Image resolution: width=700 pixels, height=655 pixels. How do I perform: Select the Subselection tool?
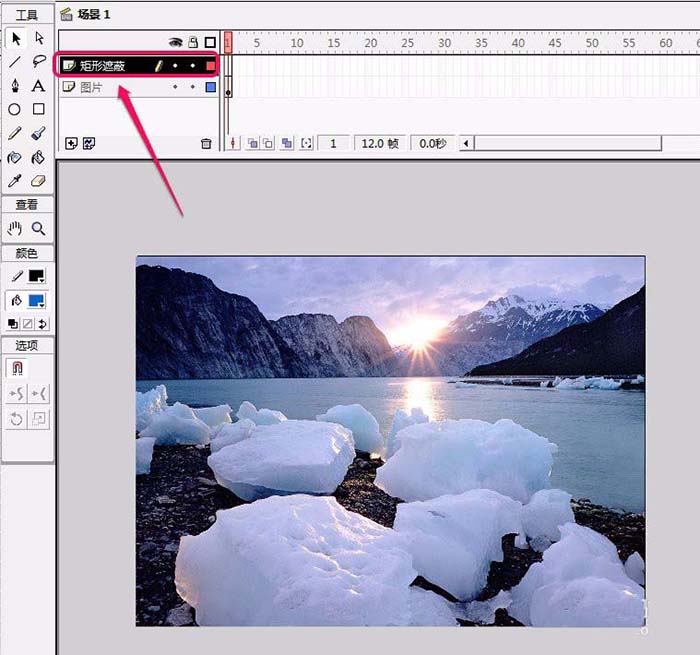click(39, 39)
